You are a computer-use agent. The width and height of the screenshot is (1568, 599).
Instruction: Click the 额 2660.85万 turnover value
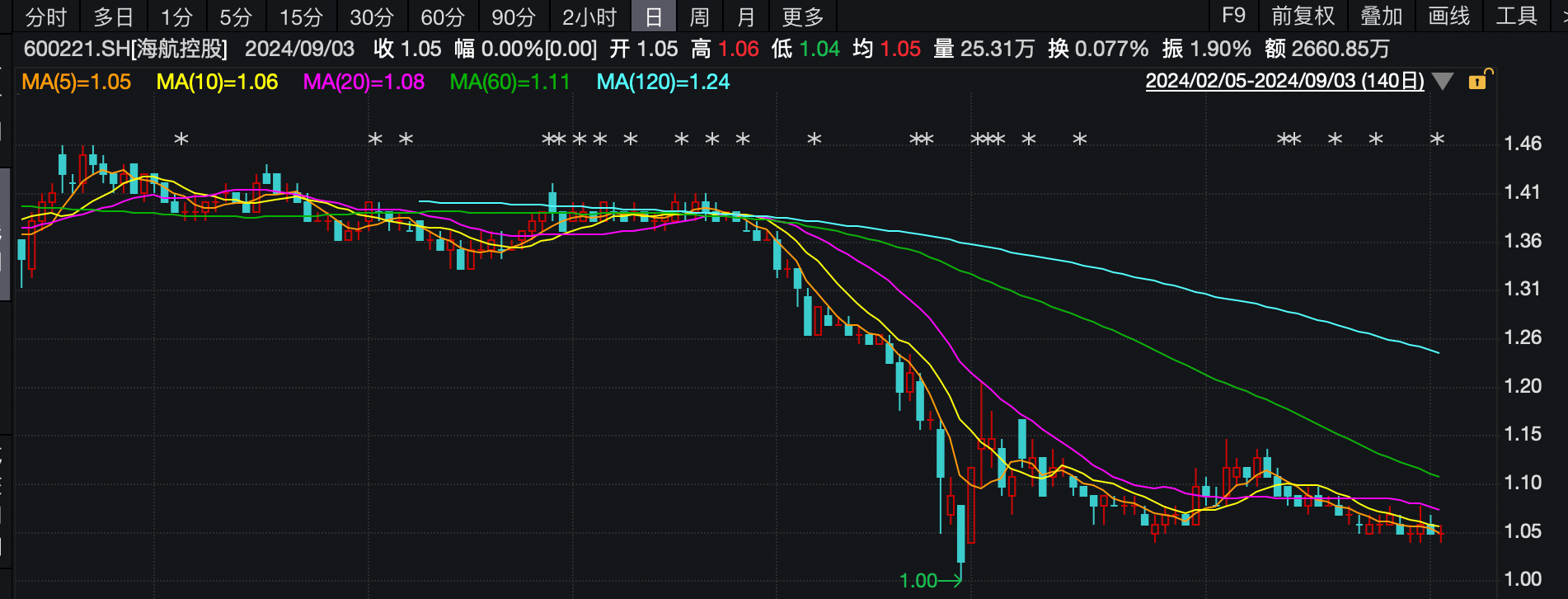tap(1327, 49)
